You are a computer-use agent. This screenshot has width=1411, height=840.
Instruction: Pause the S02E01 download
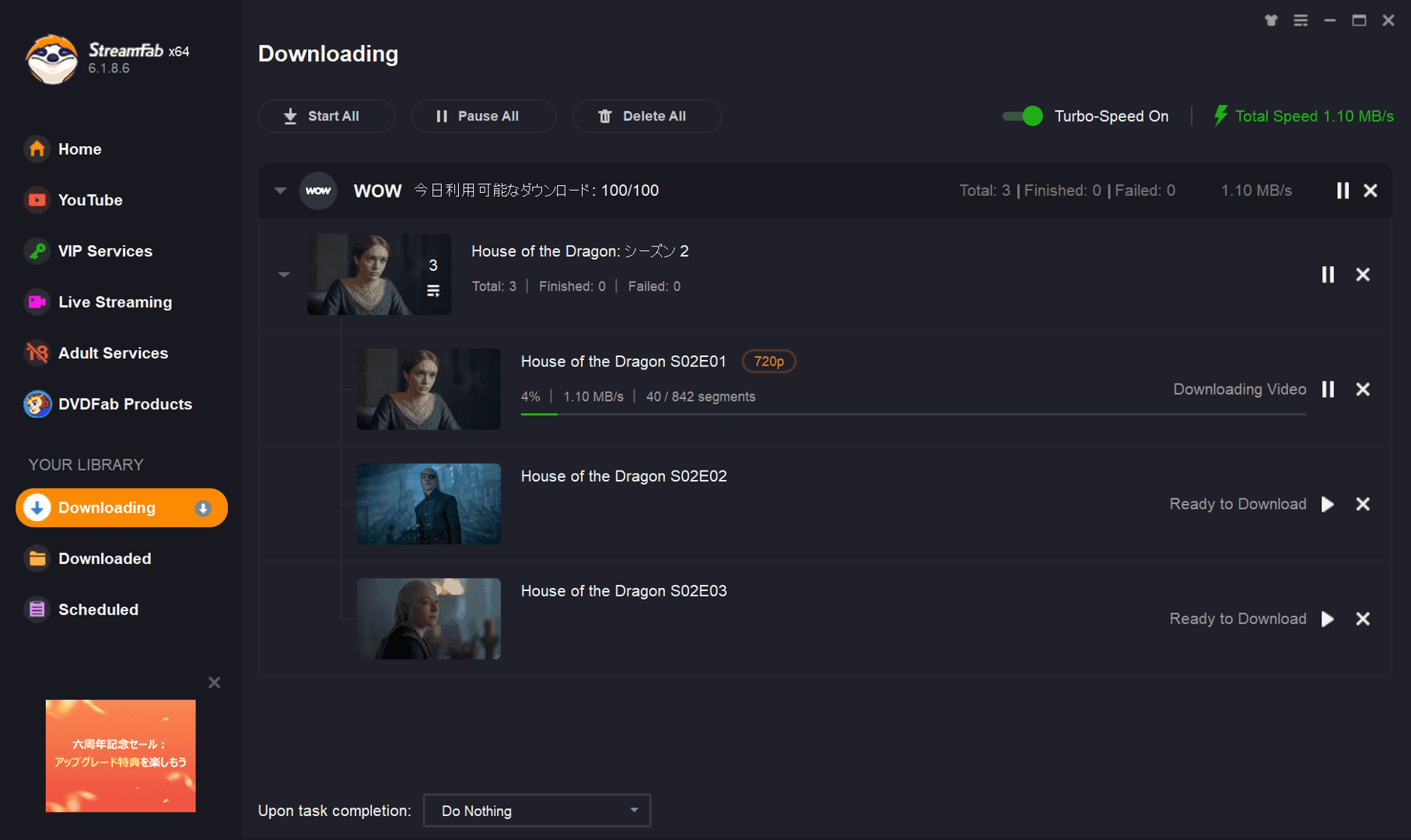point(1328,389)
